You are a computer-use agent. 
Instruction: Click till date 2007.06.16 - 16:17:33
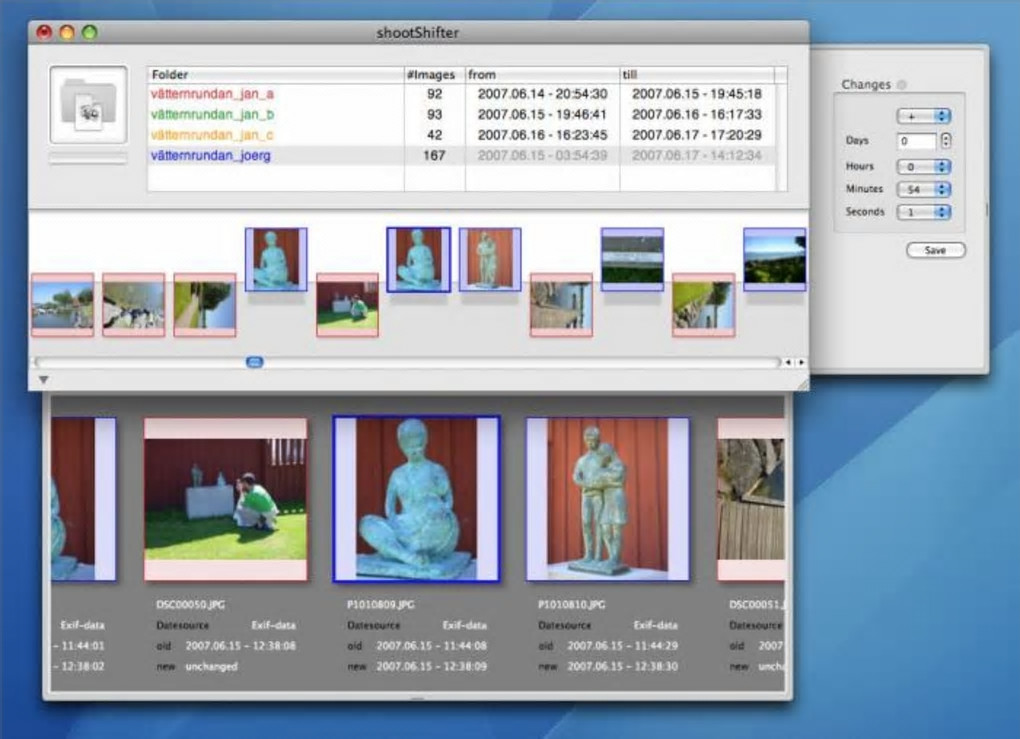click(x=697, y=114)
